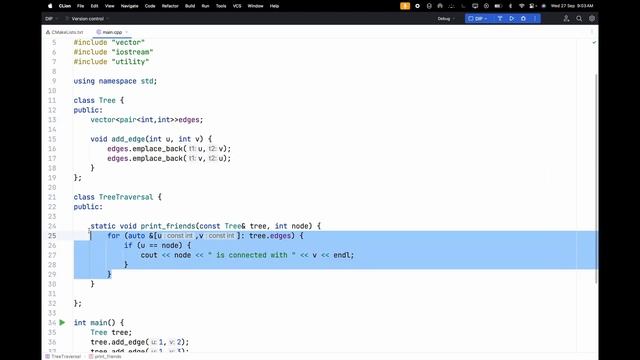Open the editor tabs options dots at right
Screen dimensions: 640x360
(x=591, y=32)
